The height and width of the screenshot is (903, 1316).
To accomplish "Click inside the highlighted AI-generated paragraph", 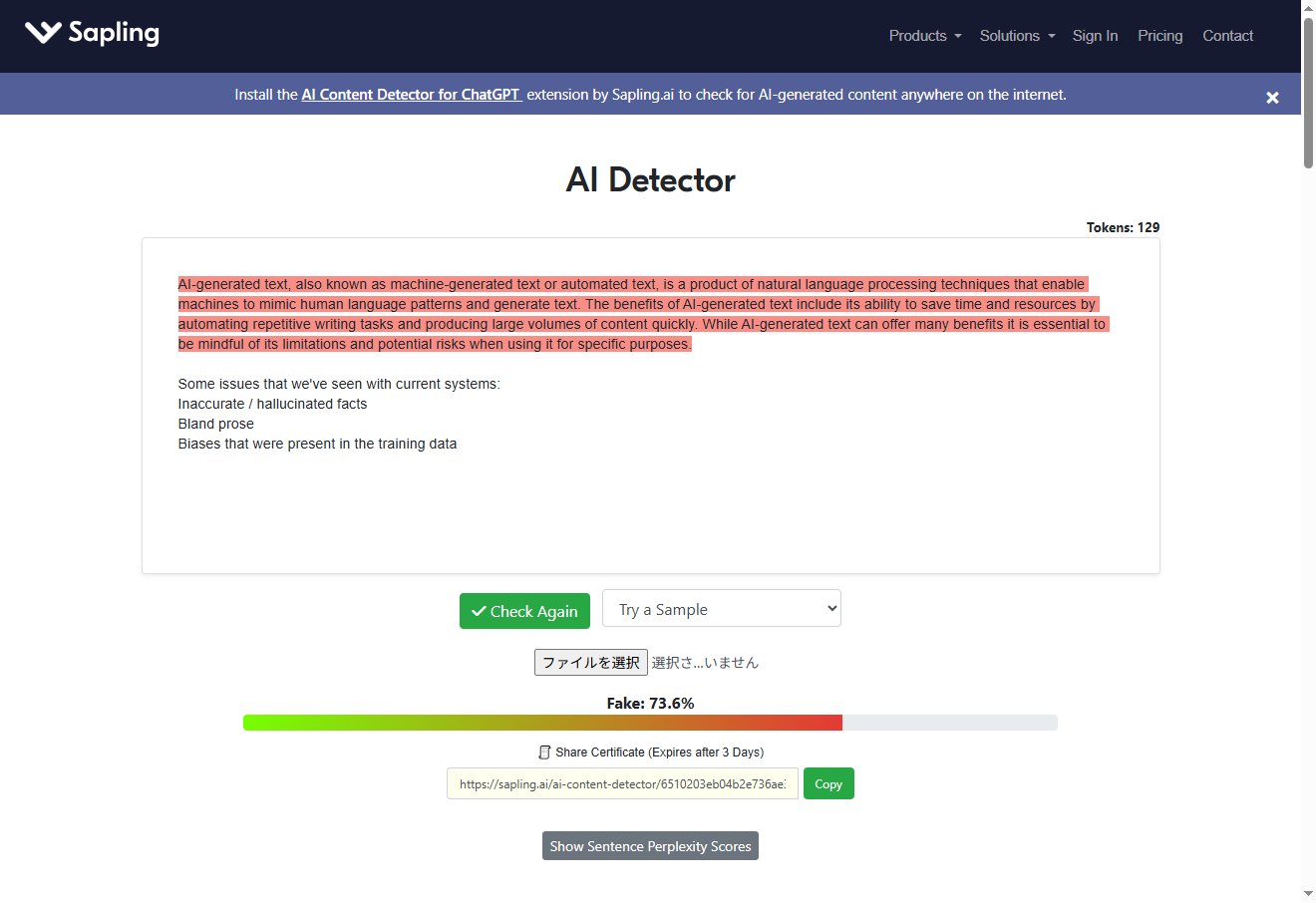I will (643, 314).
